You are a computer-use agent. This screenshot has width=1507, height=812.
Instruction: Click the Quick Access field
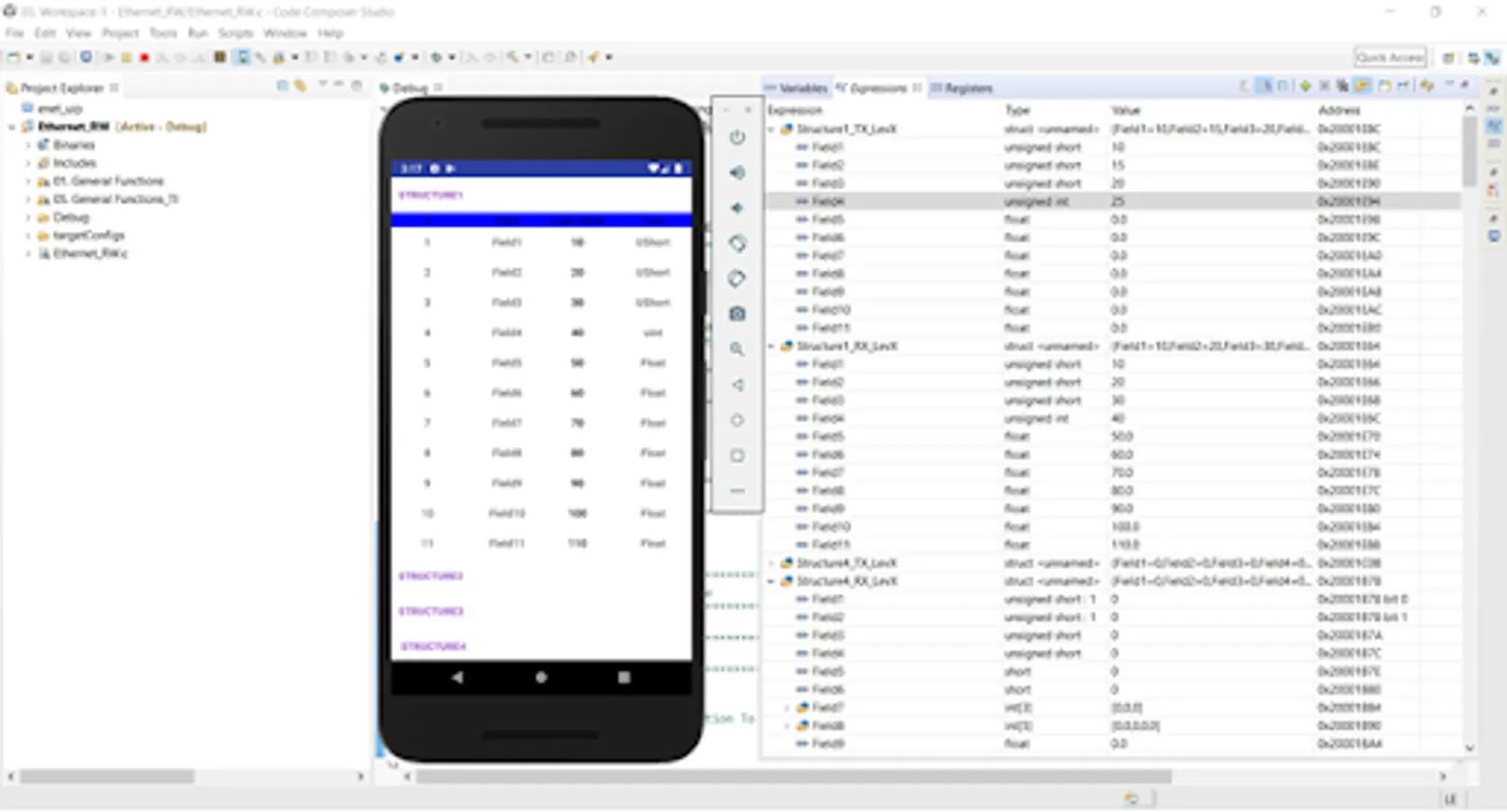pyautogui.click(x=1391, y=57)
